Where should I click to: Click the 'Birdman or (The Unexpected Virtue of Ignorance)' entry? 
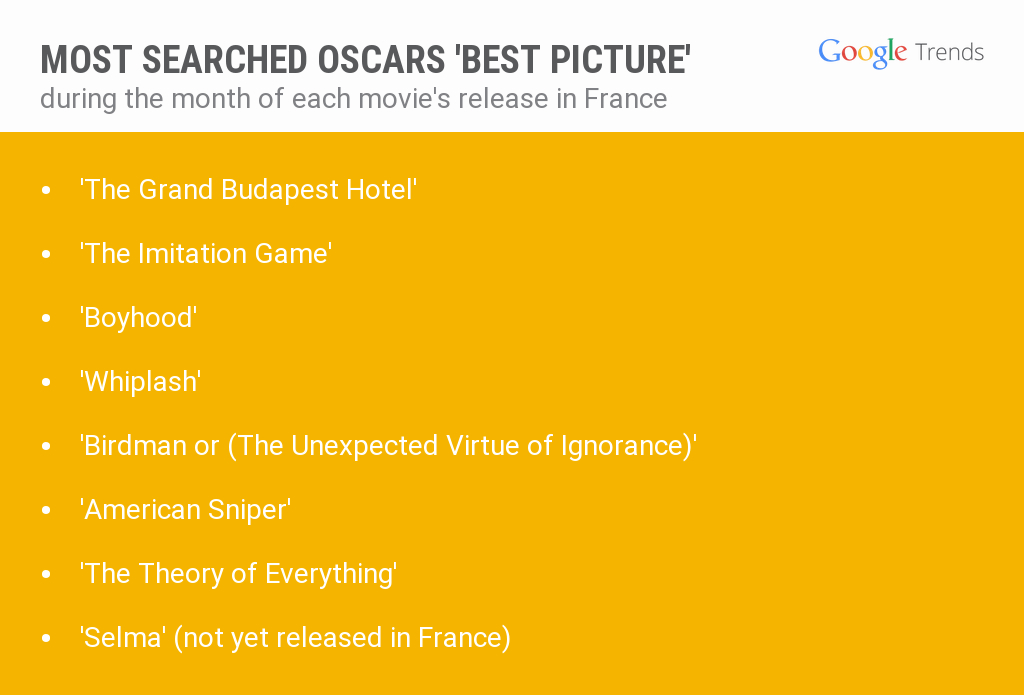[x=388, y=445]
